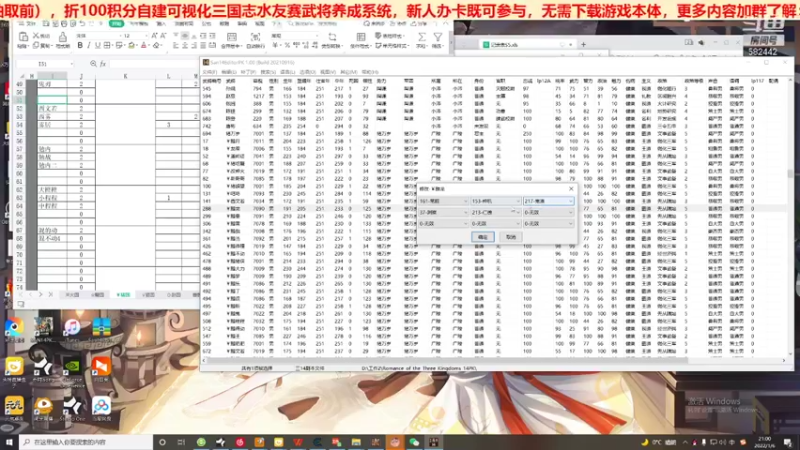
Task: Click the cut scissors icon
Action: click(36, 36)
